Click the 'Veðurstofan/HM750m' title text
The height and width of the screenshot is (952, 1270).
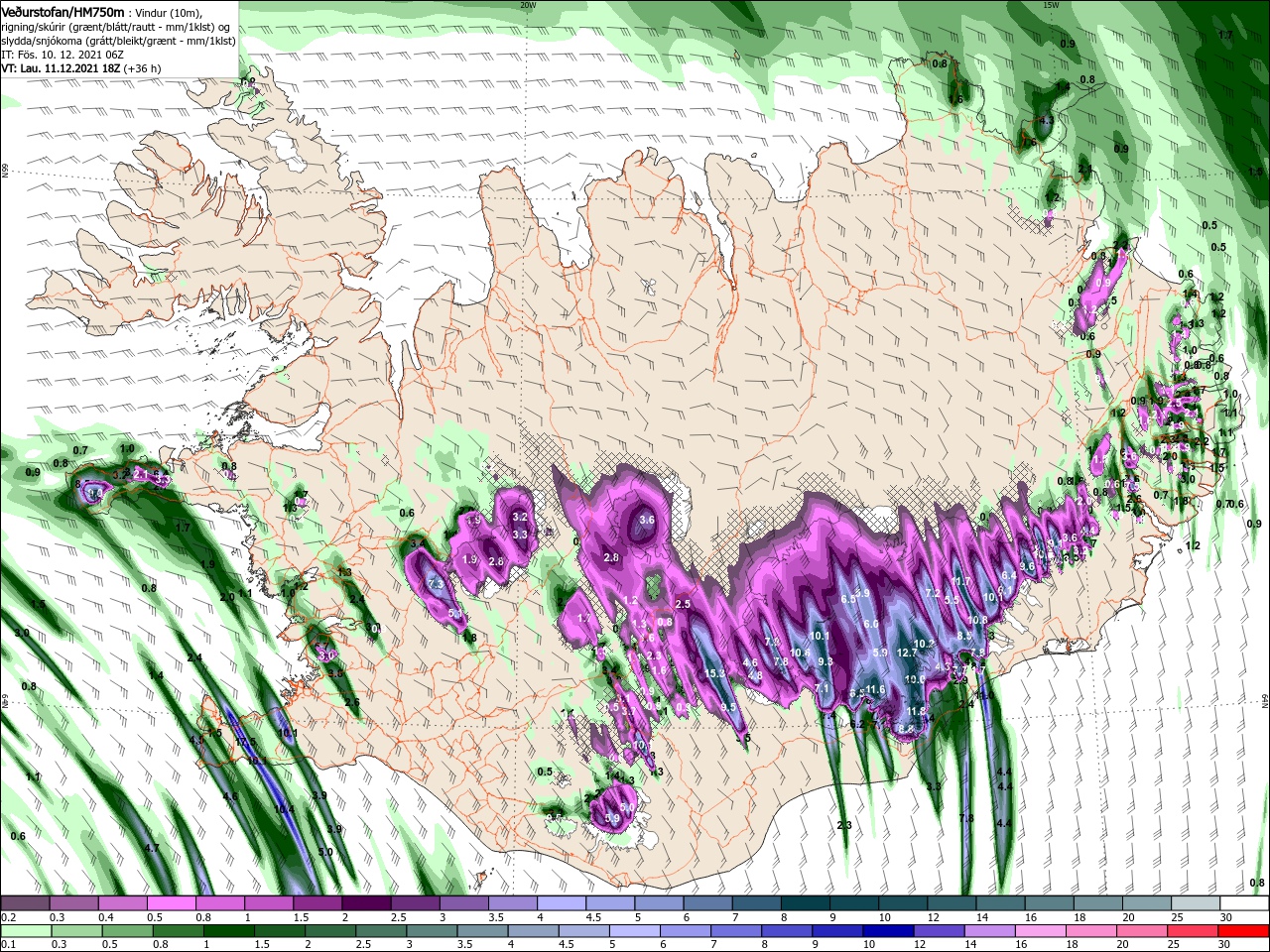click(63, 11)
